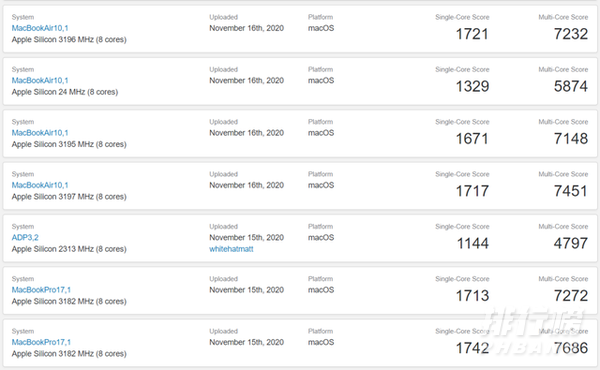Click the single-core score 1144
This screenshot has height=370, width=600.
(473, 244)
